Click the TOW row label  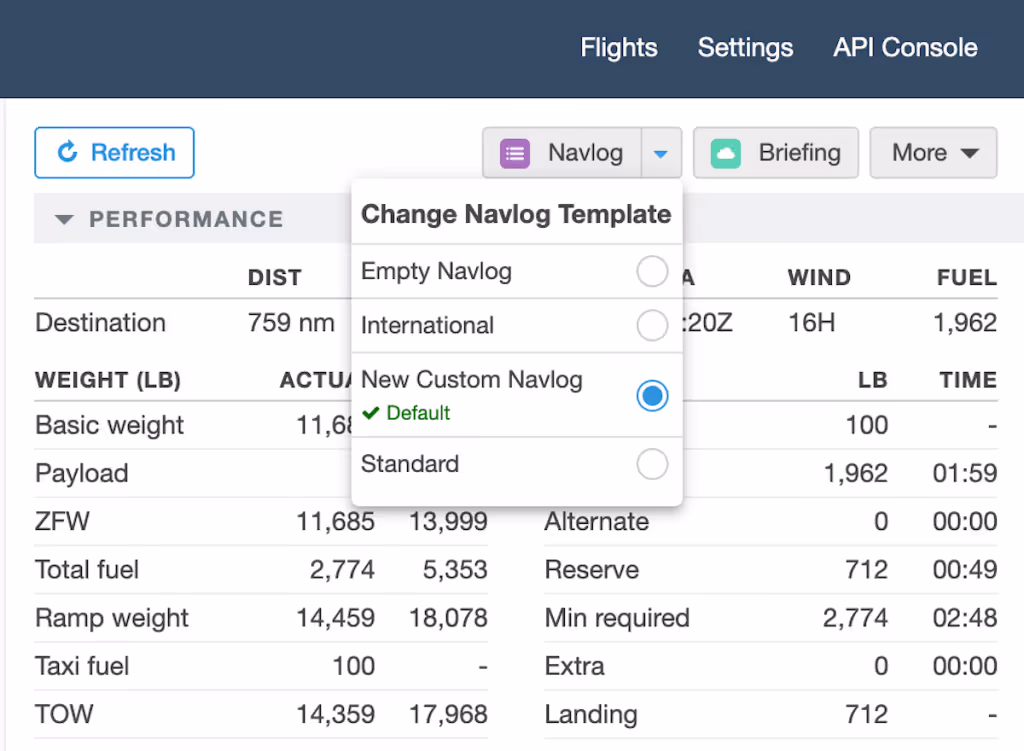tap(64, 714)
